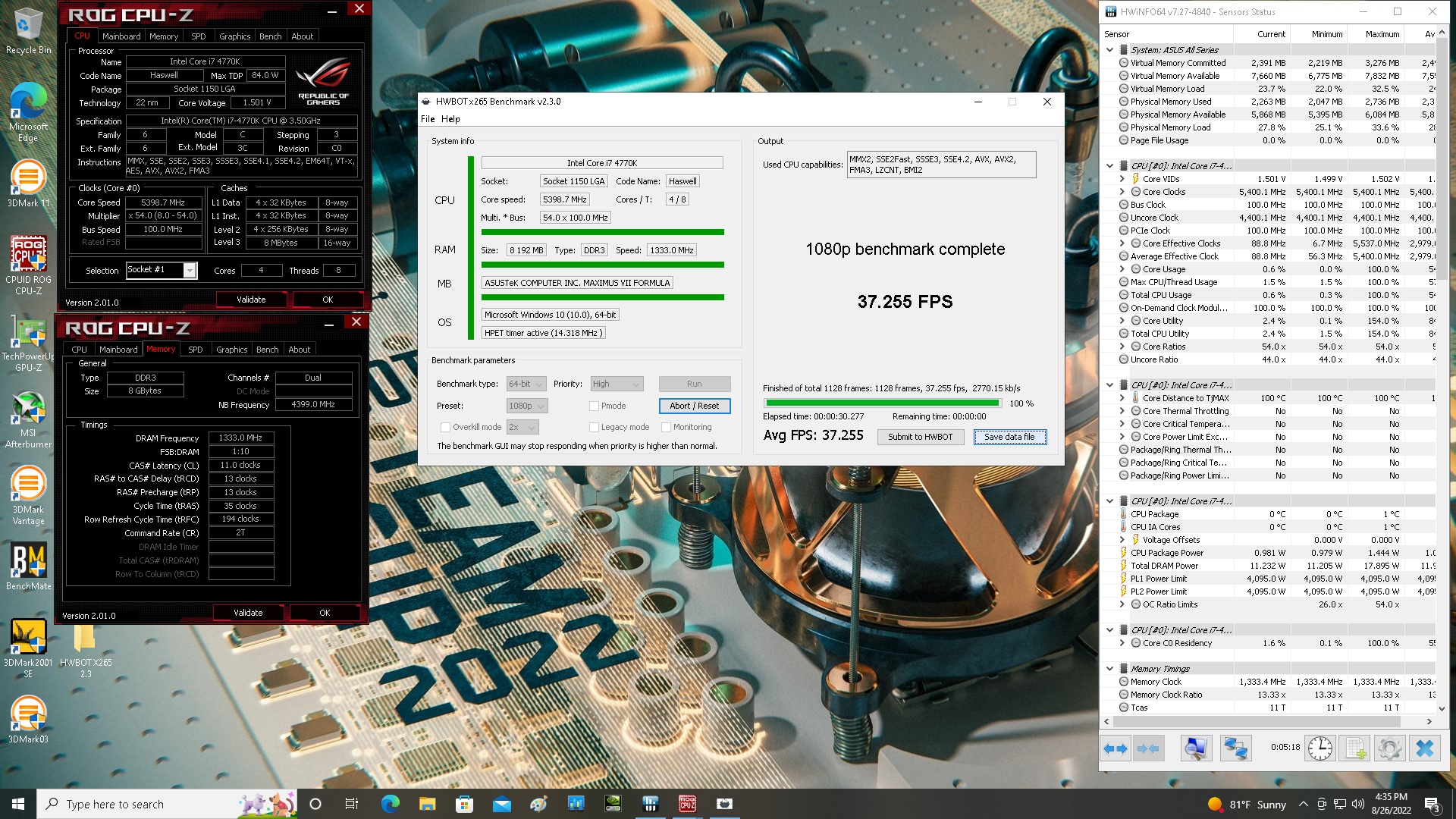
Task: Click HWiNFO log-file add sheet icon
Action: pyautogui.click(x=1355, y=748)
